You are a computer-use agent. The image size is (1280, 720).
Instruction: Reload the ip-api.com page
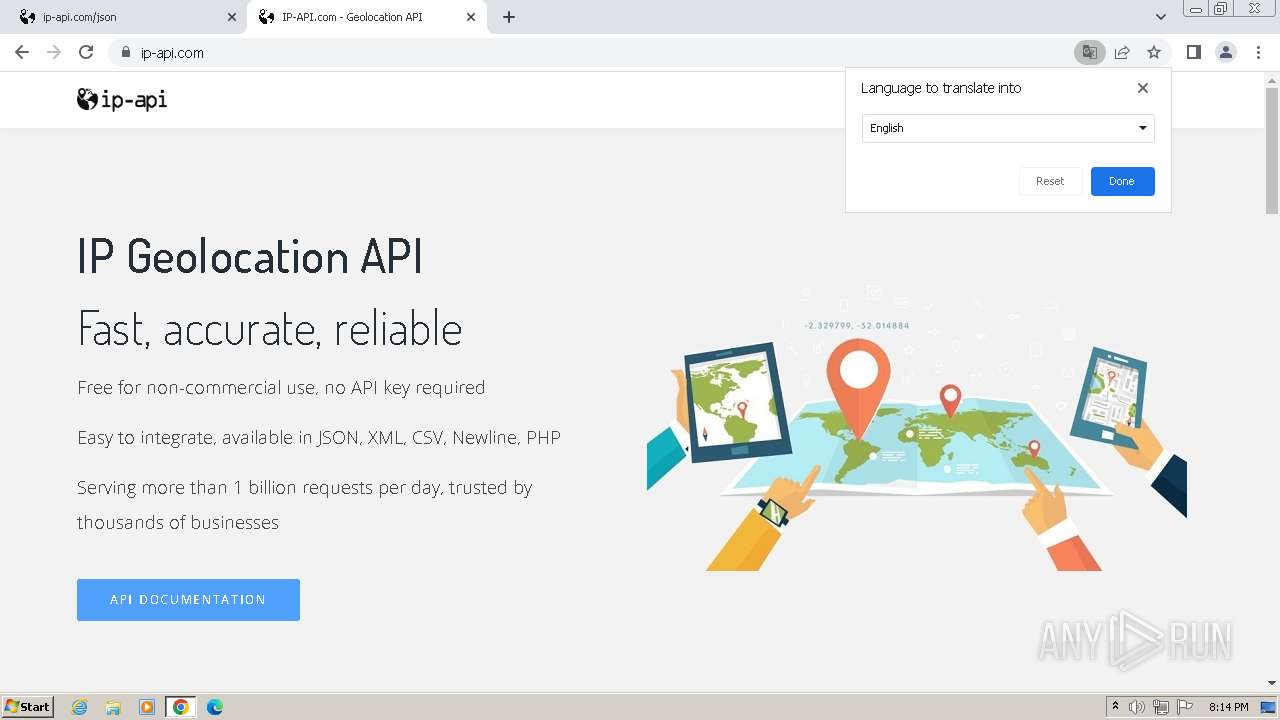point(86,52)
